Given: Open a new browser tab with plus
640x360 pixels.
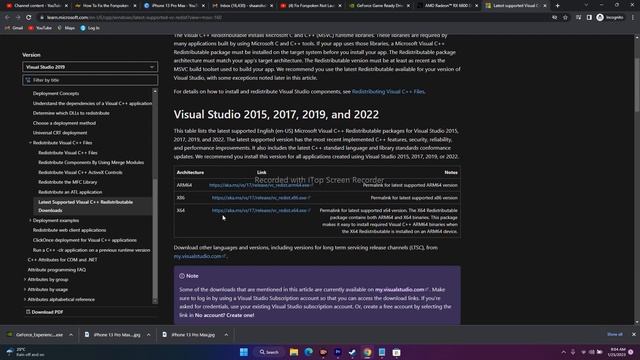Looking at the screenshot, I should (558, 6).
